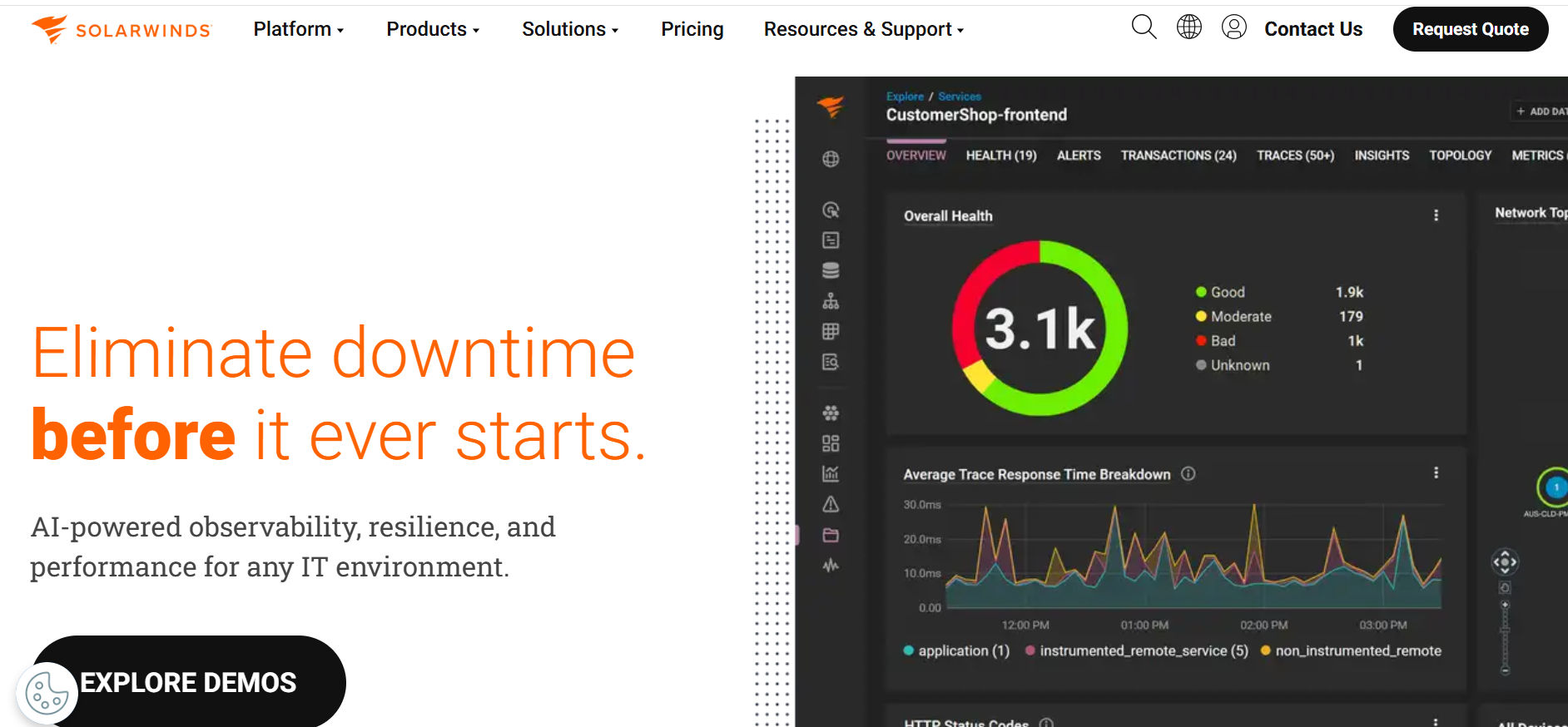Click the grid table icon in dashboard sidebar
Screen dimensions: 1568x727
831,331
